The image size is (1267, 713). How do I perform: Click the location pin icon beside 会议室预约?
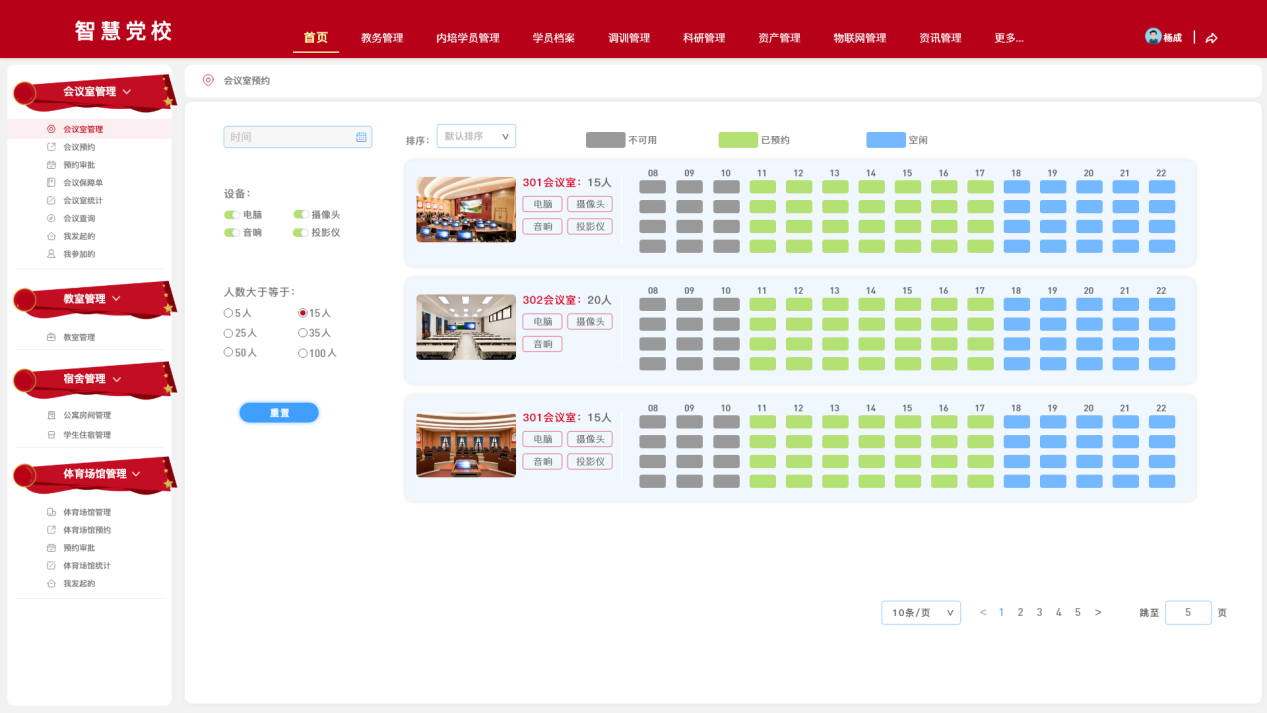point(208,80)
